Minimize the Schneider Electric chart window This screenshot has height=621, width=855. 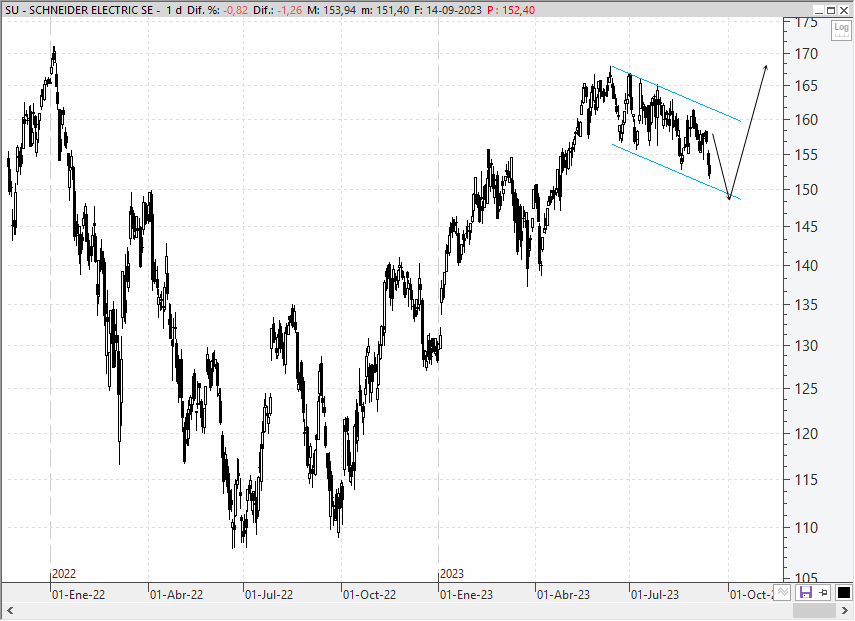click(x=818, y=10)
